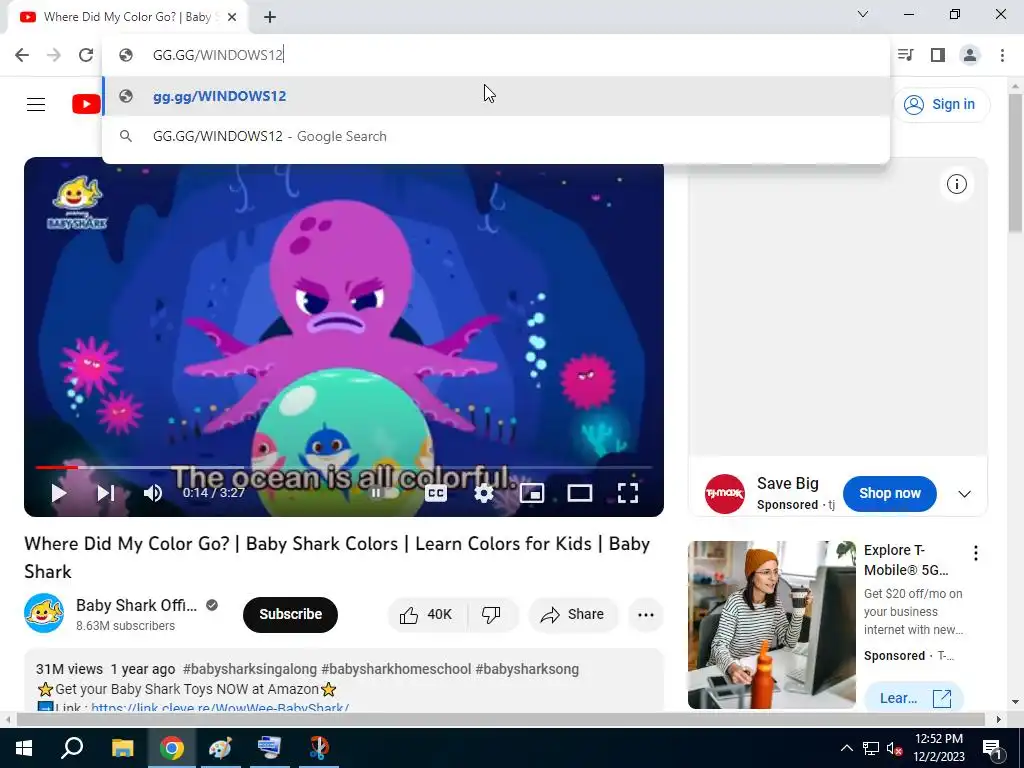Click inside the address bar text

click(x=218, y=55)
